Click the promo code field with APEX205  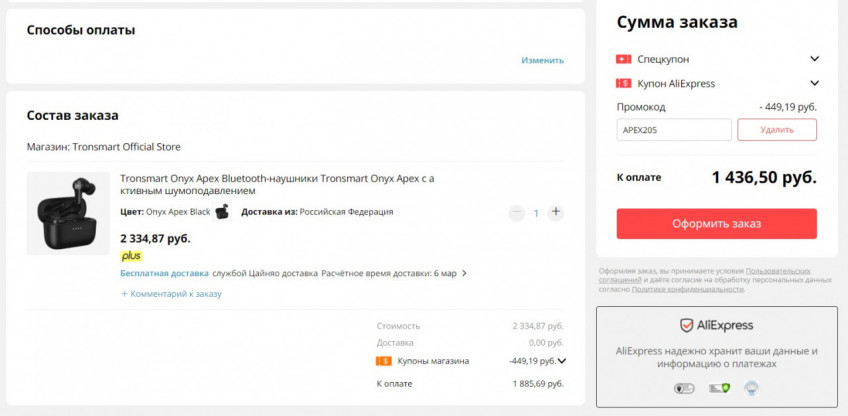point(673,130)
